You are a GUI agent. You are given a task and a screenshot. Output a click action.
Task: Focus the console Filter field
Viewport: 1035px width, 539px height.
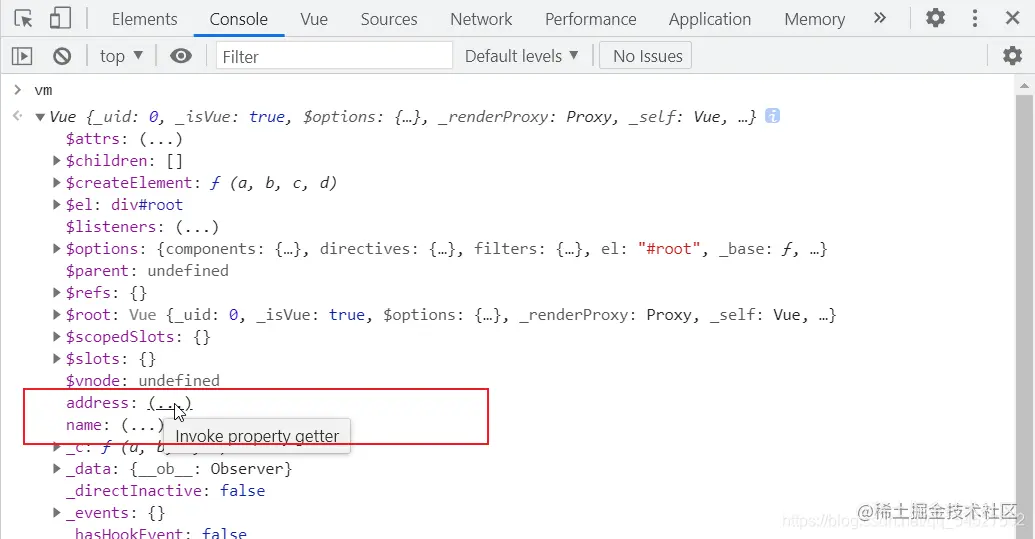pyautogui.click(x=334, y=56)
